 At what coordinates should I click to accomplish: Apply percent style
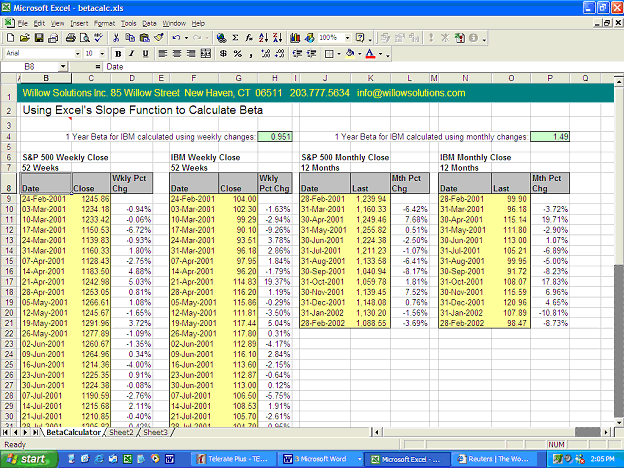coord(238,54)
